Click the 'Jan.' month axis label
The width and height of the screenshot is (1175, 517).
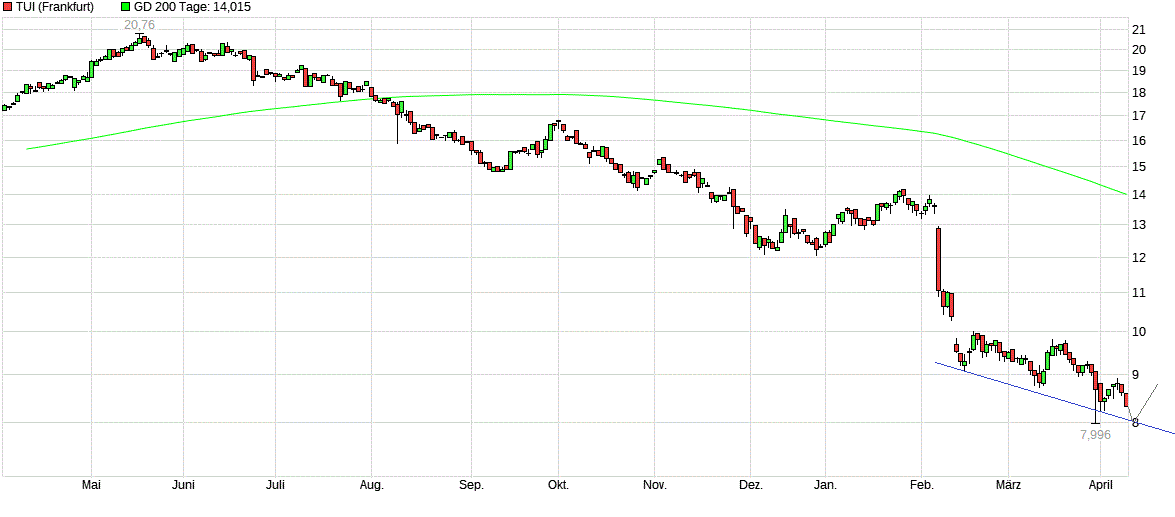pos(825,486)
